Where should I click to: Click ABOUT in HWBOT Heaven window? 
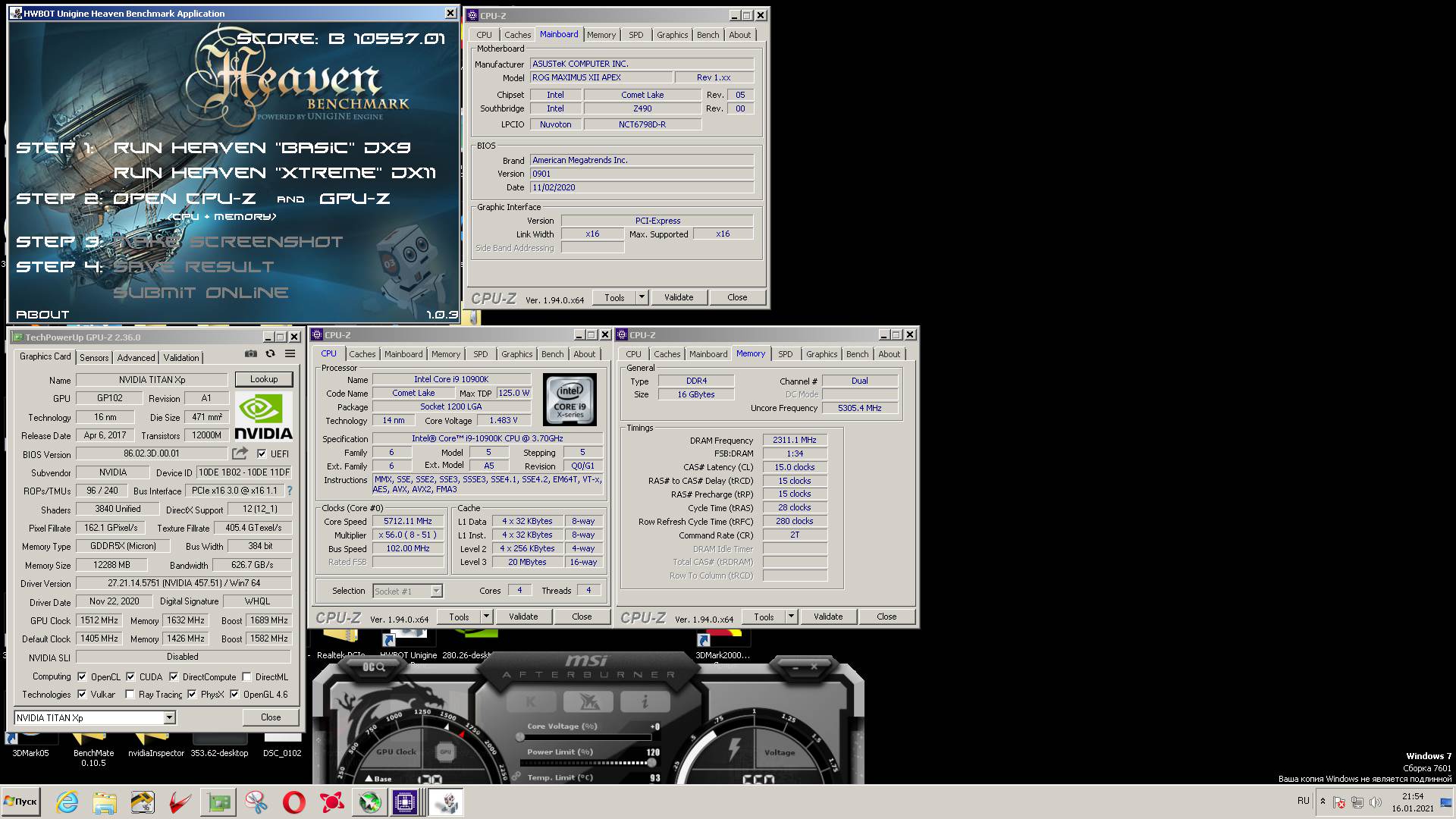tap(42, 314)
